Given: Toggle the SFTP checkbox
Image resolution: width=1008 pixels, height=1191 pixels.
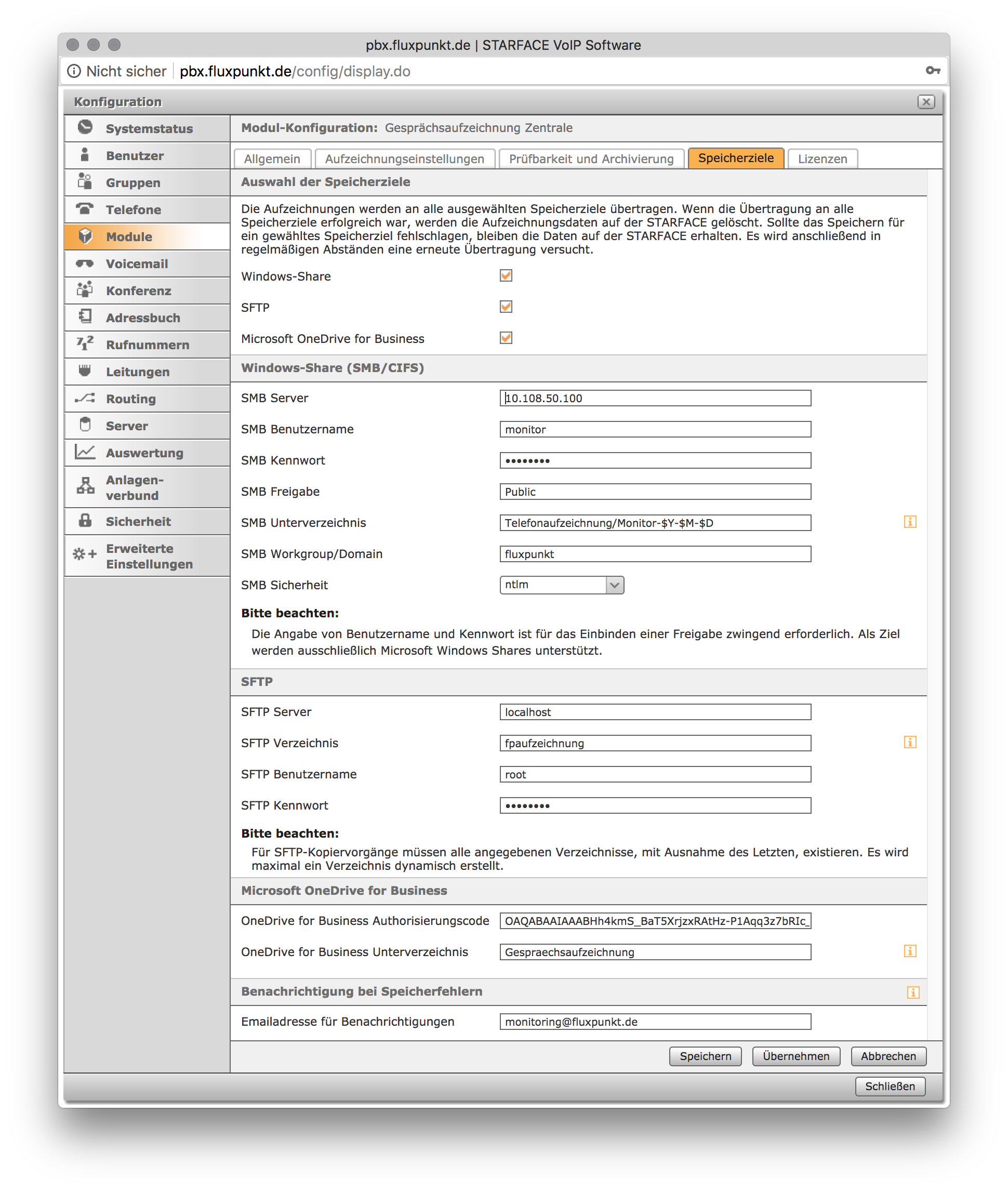Looking at the screenshot, I should coord(506,307).
